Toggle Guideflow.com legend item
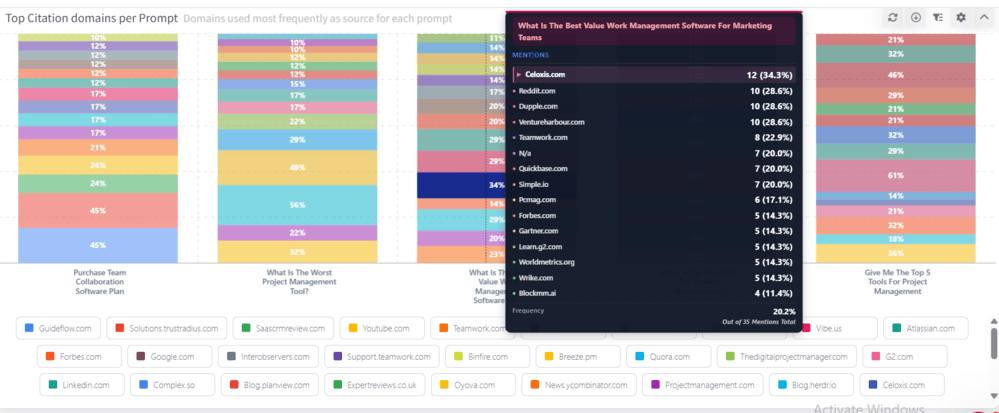 57,328
